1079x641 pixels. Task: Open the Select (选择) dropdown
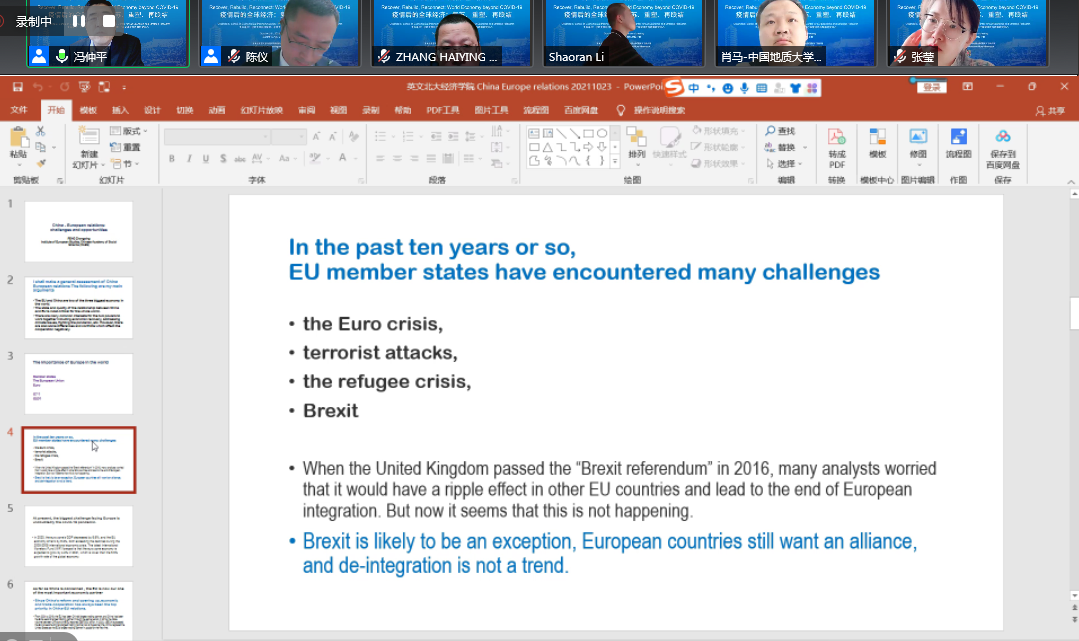[786, 164]
